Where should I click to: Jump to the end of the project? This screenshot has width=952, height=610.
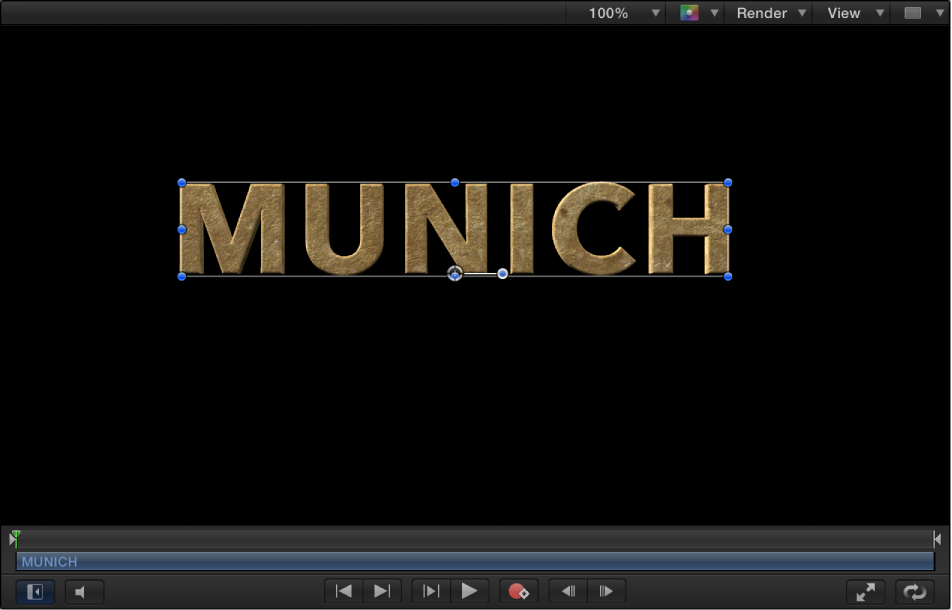click(x=381, y=591)
